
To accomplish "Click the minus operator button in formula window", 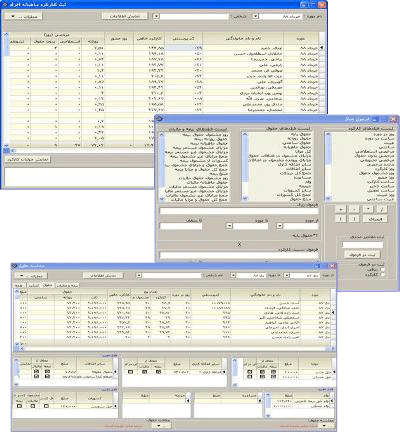I will pyautogui.click(x=354, y=209).
